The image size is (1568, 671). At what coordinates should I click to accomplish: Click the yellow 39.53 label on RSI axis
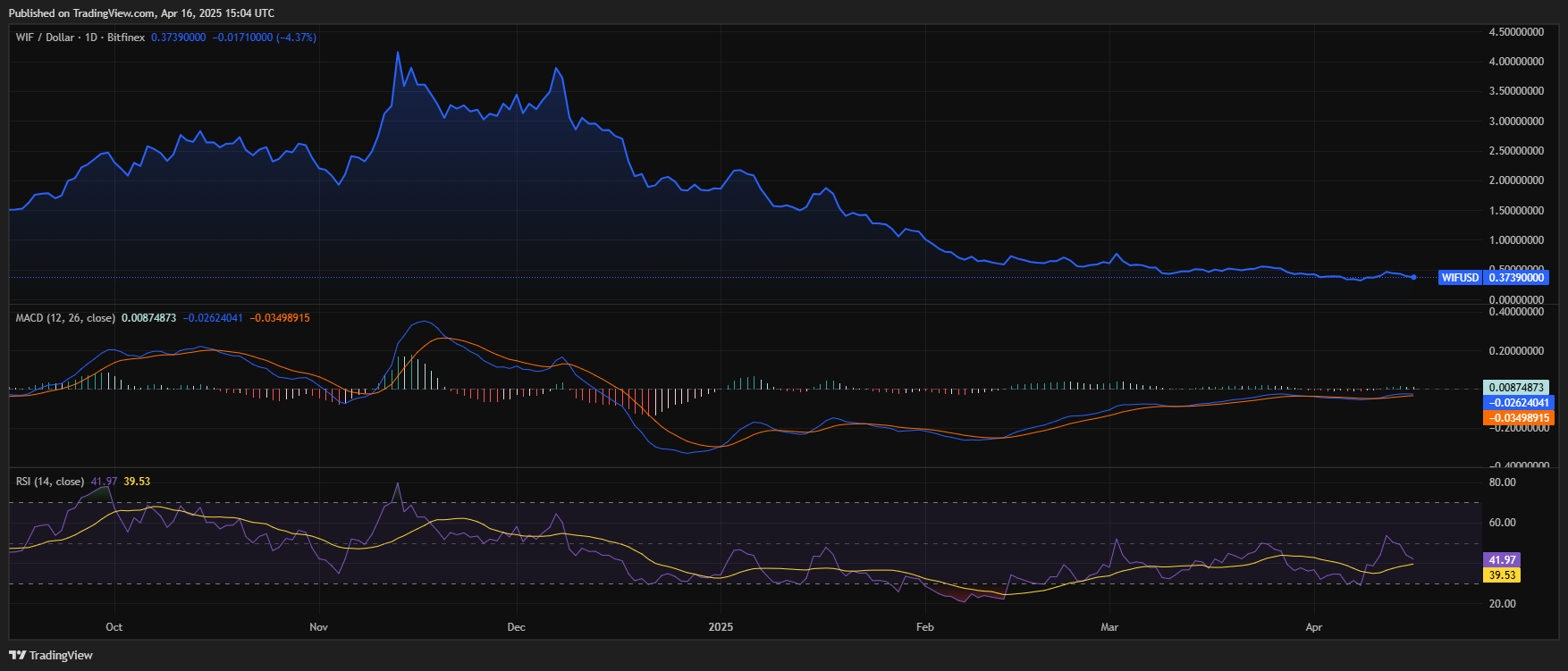click(x=1502, y=575)
